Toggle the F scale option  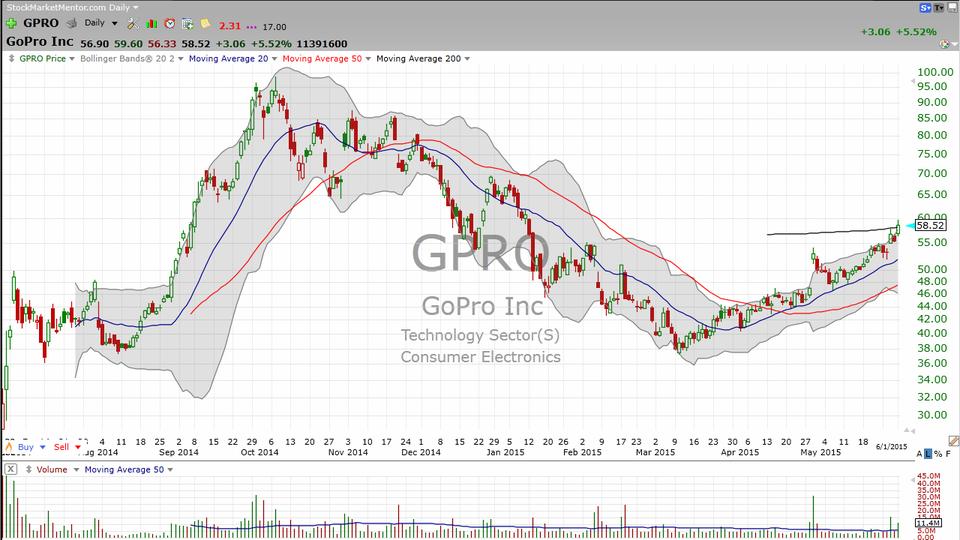[948, 454]
